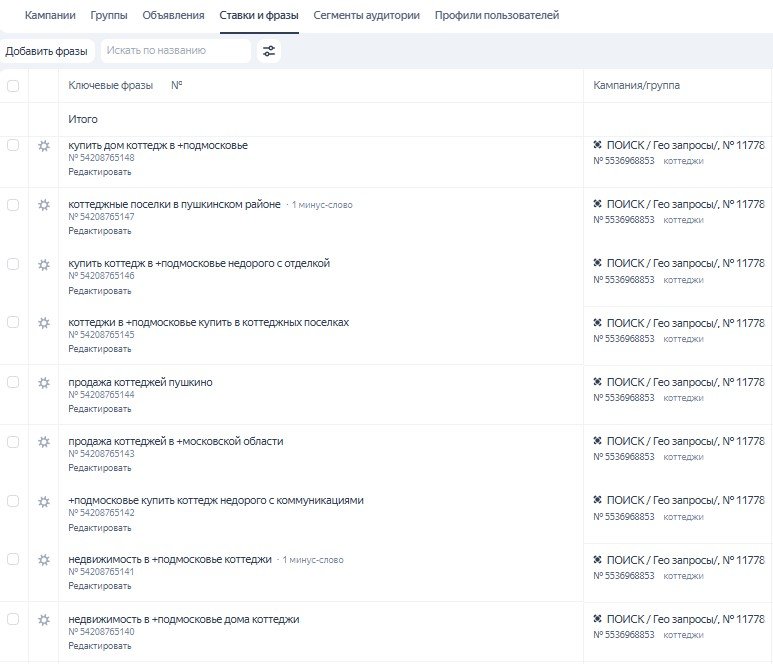This screenshot has height=664, width=773.
Task: Sort by the "Ключевые фразы" column header
Action: [110, 86]
